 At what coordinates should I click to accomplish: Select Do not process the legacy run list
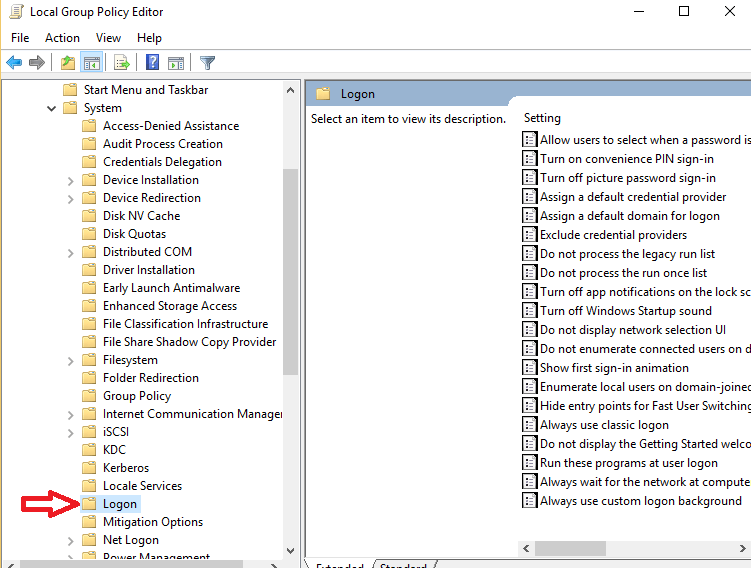(627, 254)
